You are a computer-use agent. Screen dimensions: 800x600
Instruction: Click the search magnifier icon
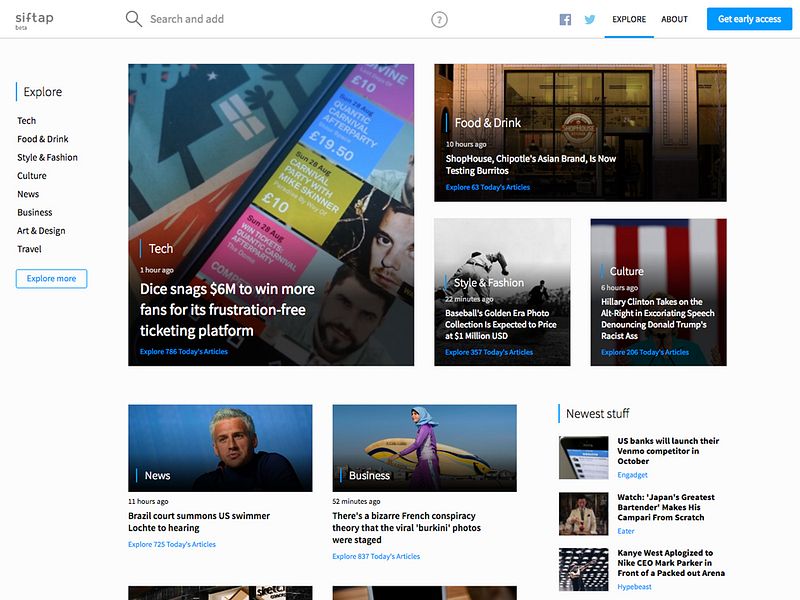134,19
